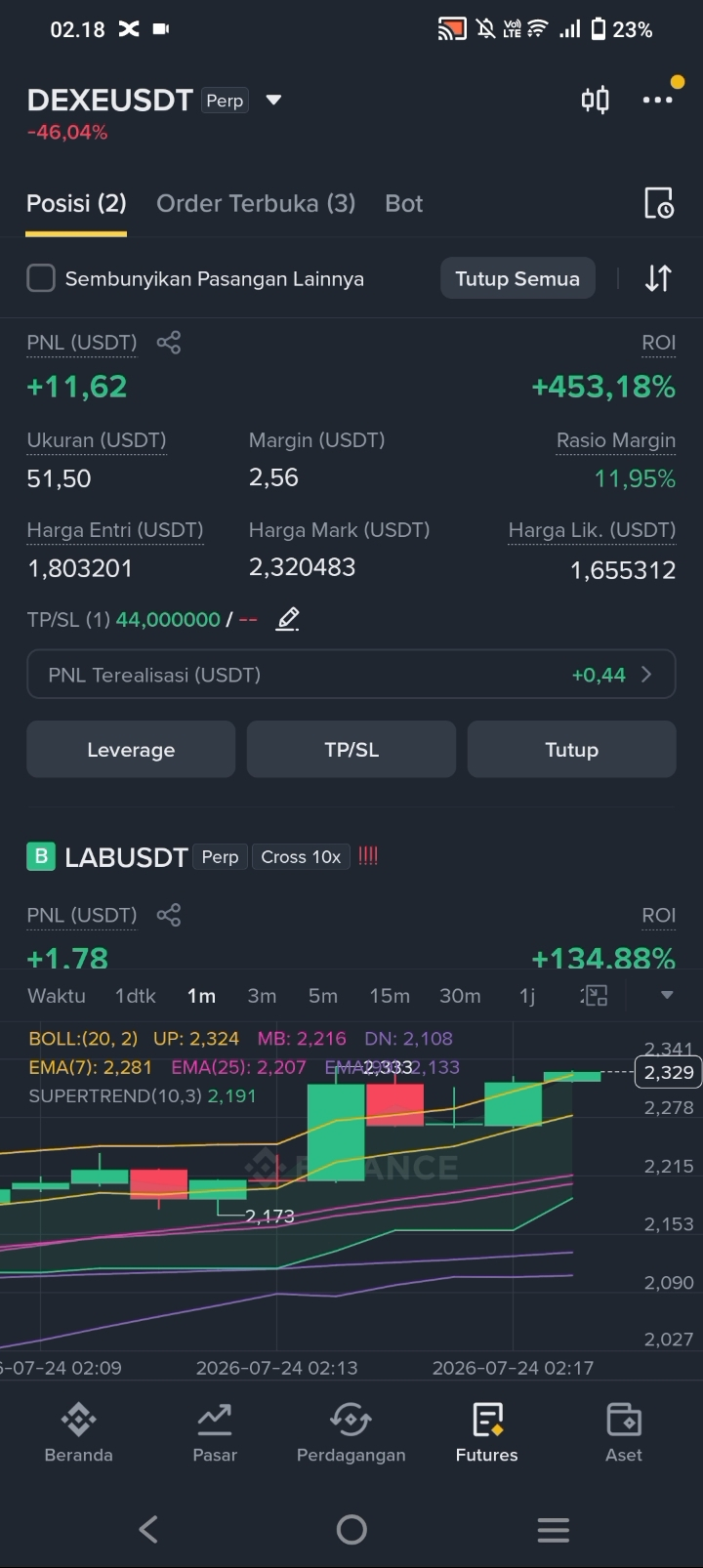The width and height of the screenshot is (703, 1568).
Task: Open position history clock icon
Action: coord(659,203)
